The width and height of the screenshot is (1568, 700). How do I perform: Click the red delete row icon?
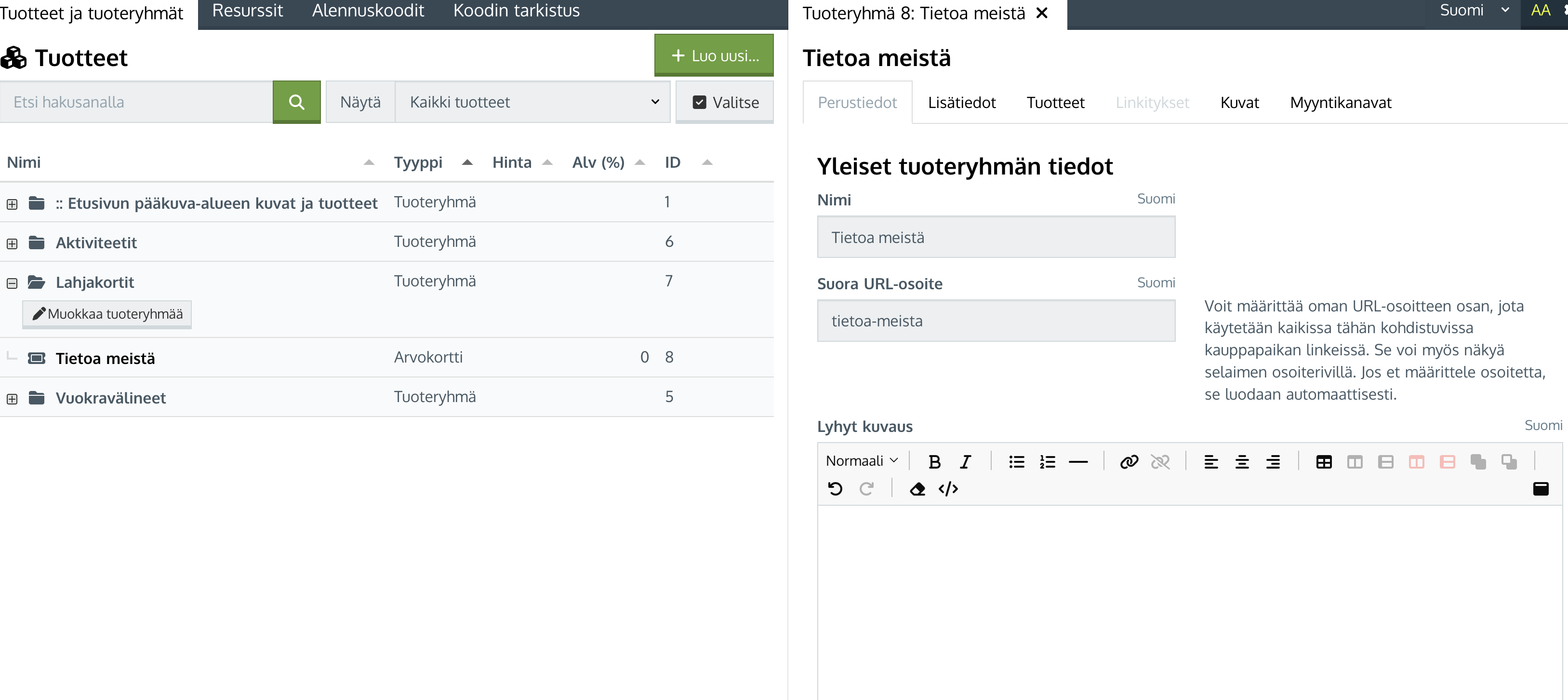point(1448,462)
